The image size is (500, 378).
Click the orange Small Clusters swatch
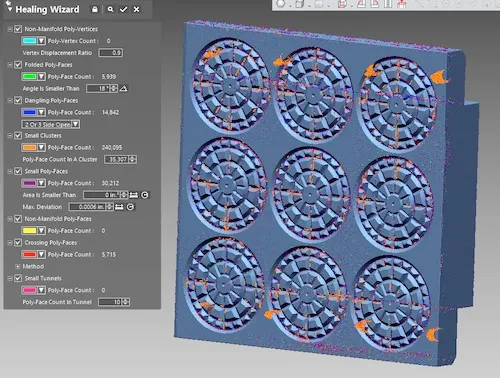click(29, 147)
